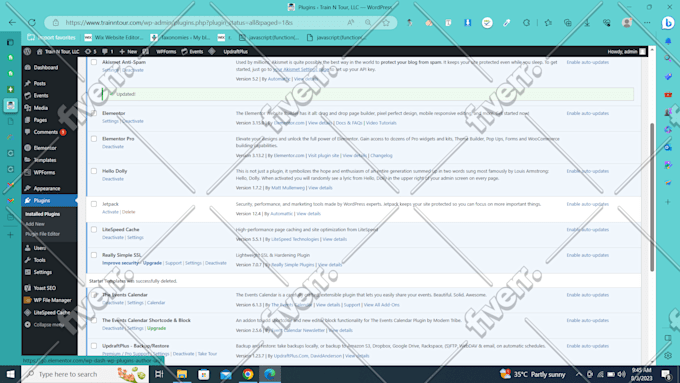Open Plugin File Editor submenu

[x=42, y=234]
